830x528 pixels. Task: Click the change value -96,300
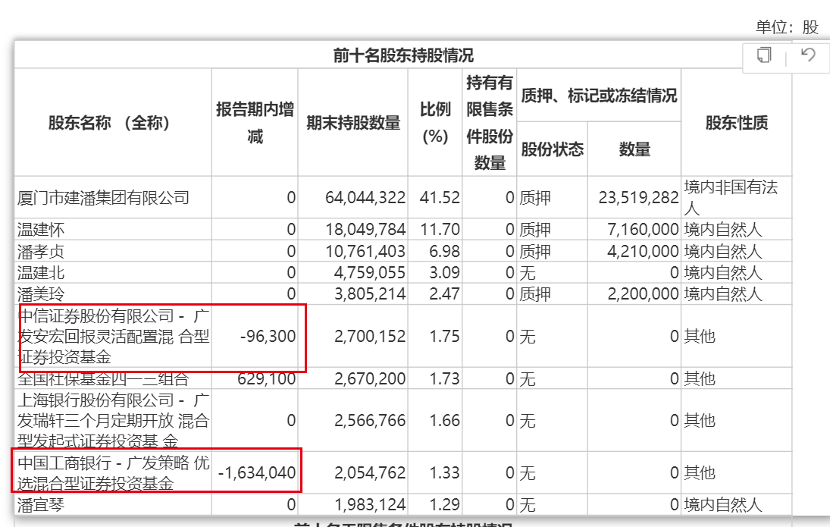click(268, 336)
